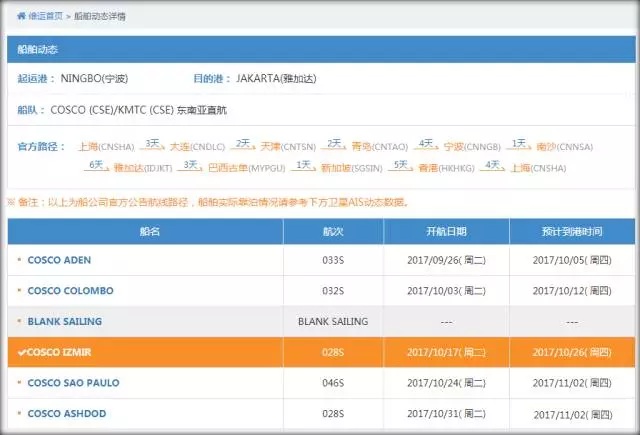Click departure date 2017/10/03(周二)
The width and height of the screenshot is (640, 435).
click(x=447, y=291)
